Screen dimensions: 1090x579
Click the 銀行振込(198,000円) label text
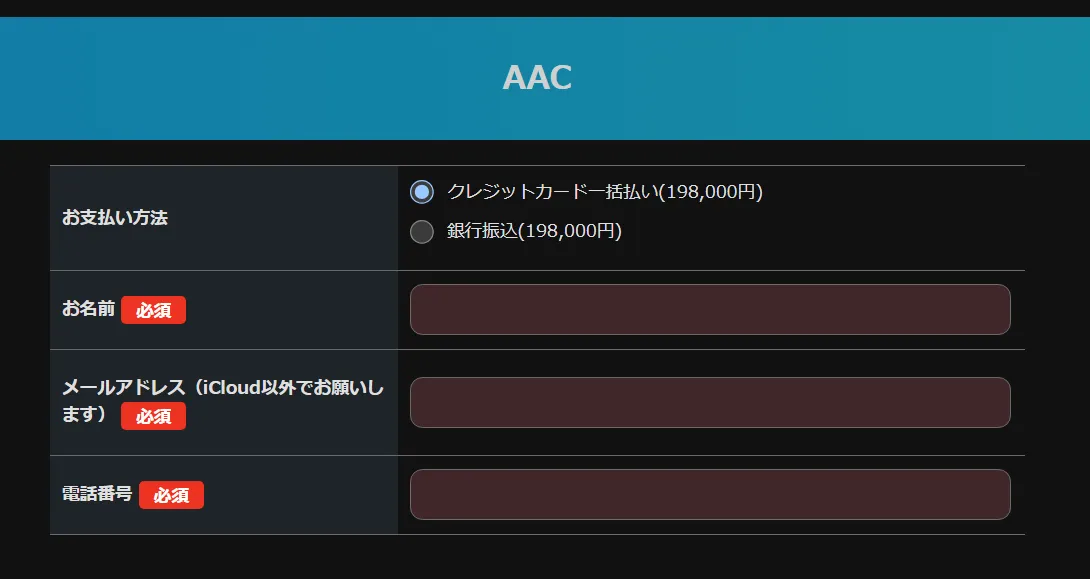[534, 232]
